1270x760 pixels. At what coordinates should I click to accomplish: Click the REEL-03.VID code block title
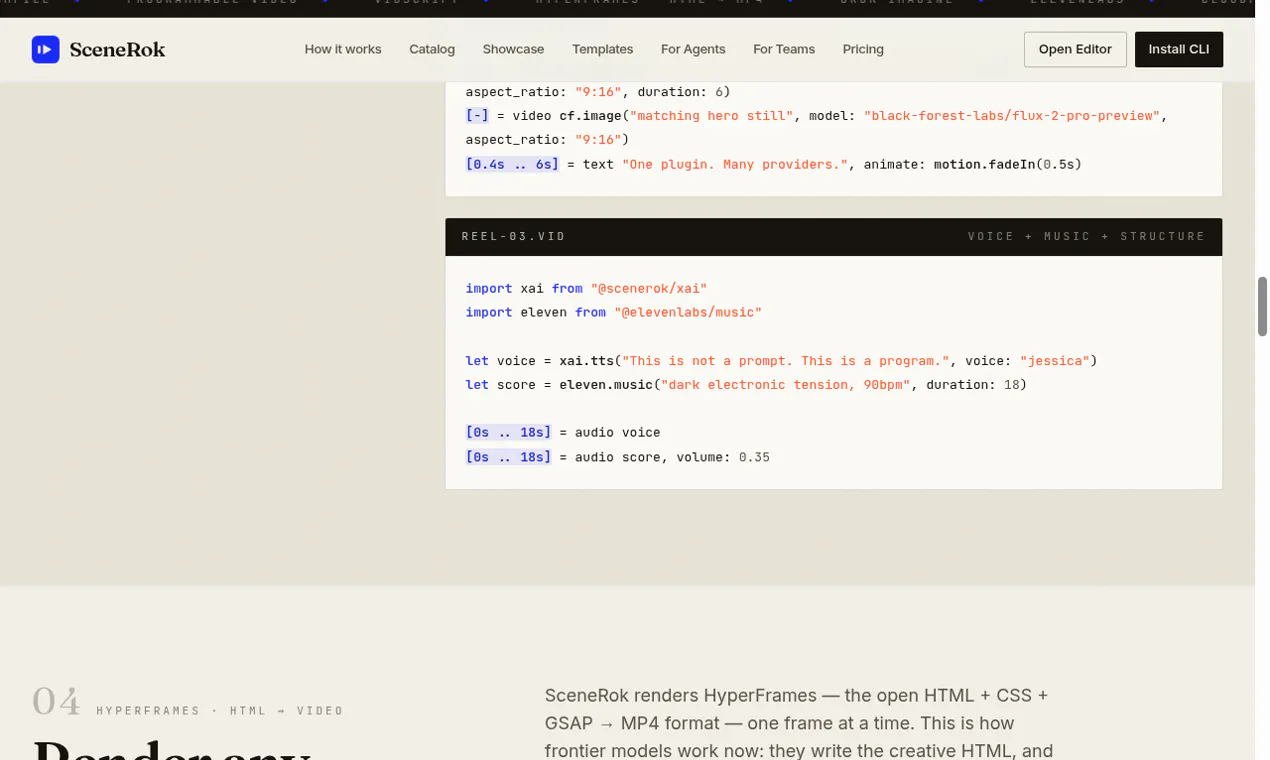point(514,237)
